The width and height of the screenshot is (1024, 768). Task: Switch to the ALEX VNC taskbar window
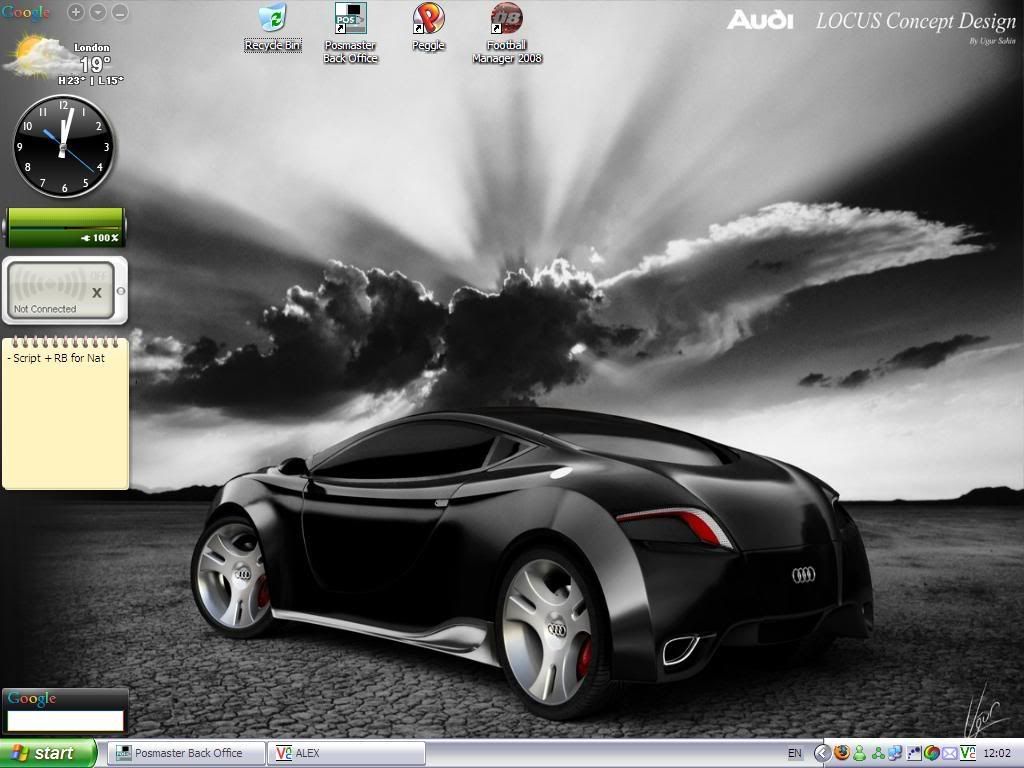click(x=347, y=753)
